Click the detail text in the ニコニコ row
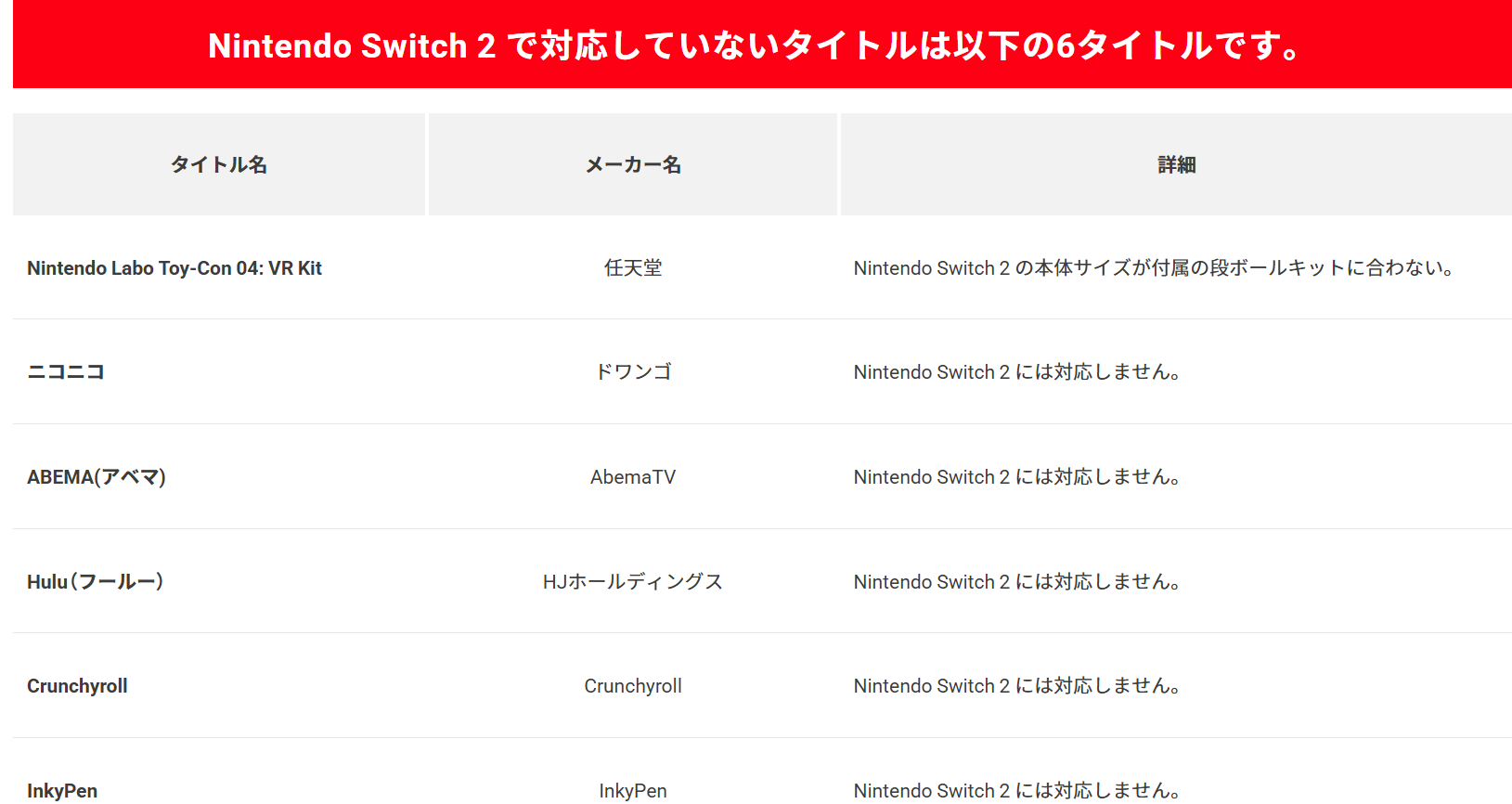The height and width of the screenshot is (804, 1512). 1017,372
